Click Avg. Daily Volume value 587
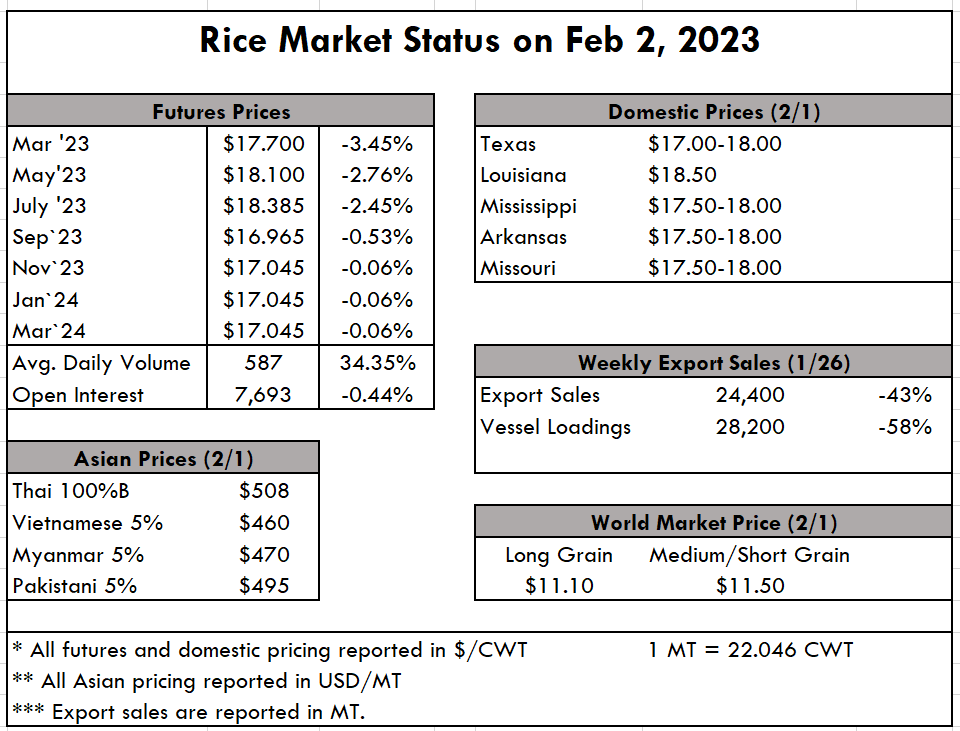The image size is (960, 731). (263, 363)
